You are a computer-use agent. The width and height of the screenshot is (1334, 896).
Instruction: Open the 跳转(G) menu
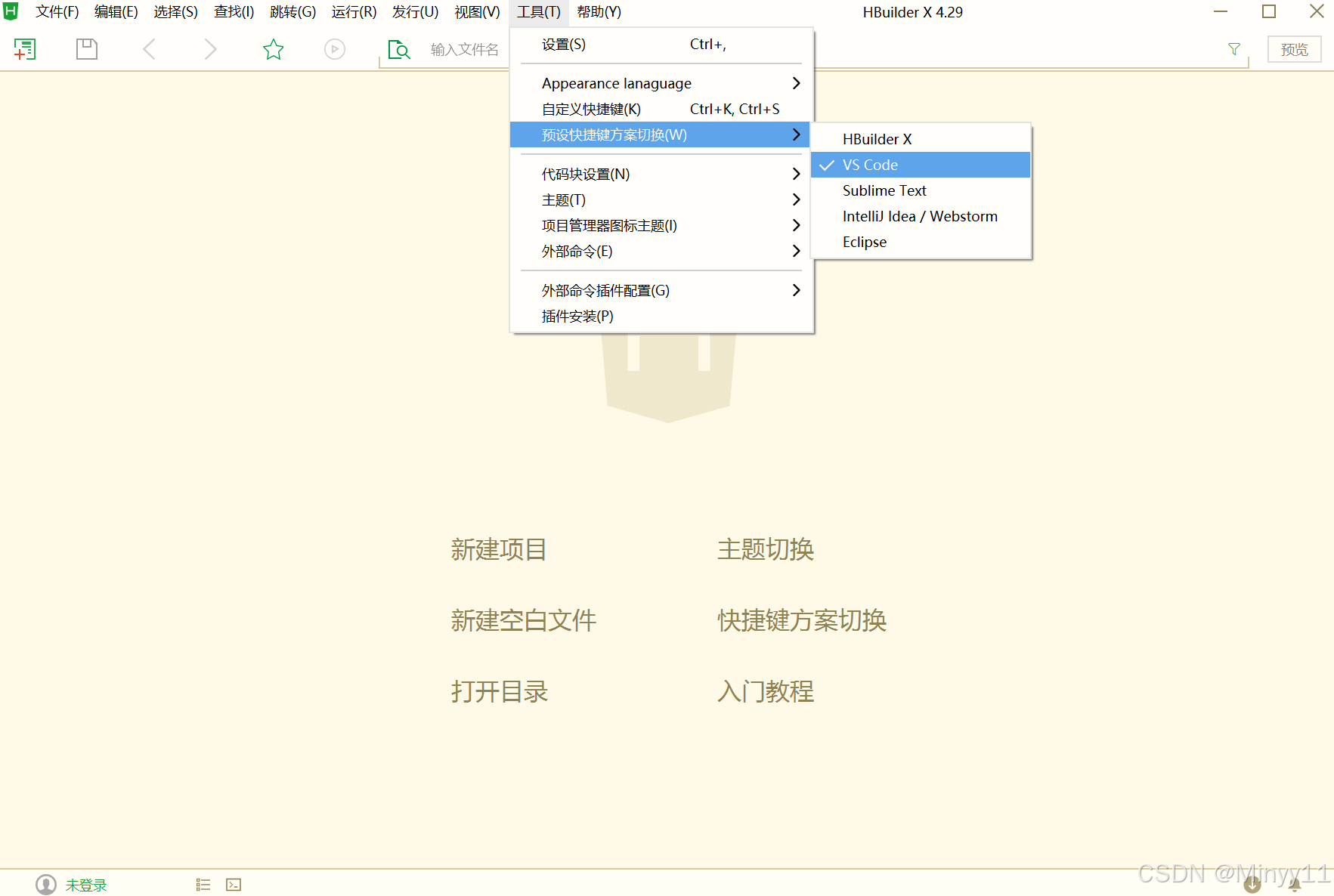[x=292, y=12]
